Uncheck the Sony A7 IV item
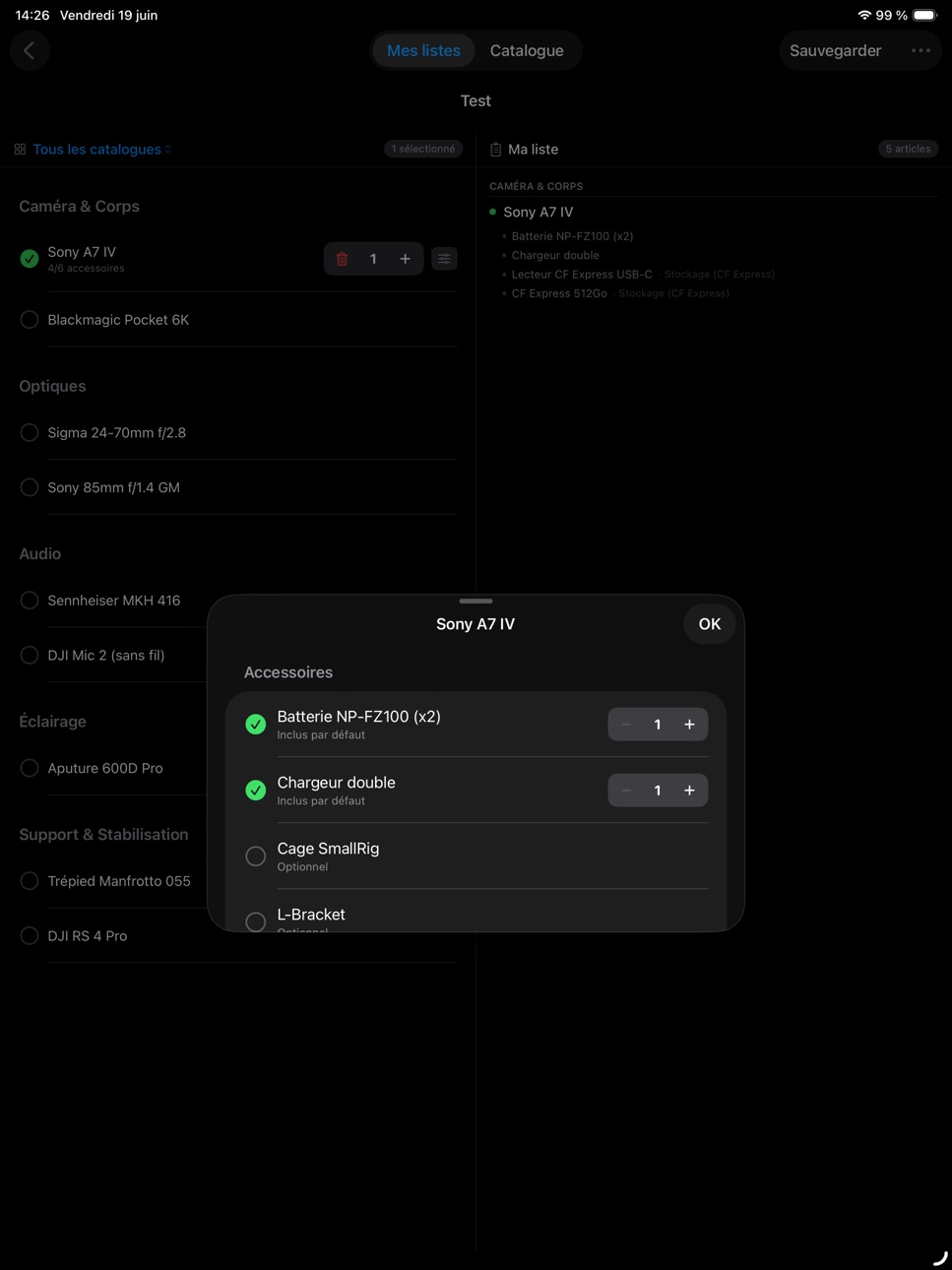The width and height of the screenshot is (952, 1270). pos(30,259)
